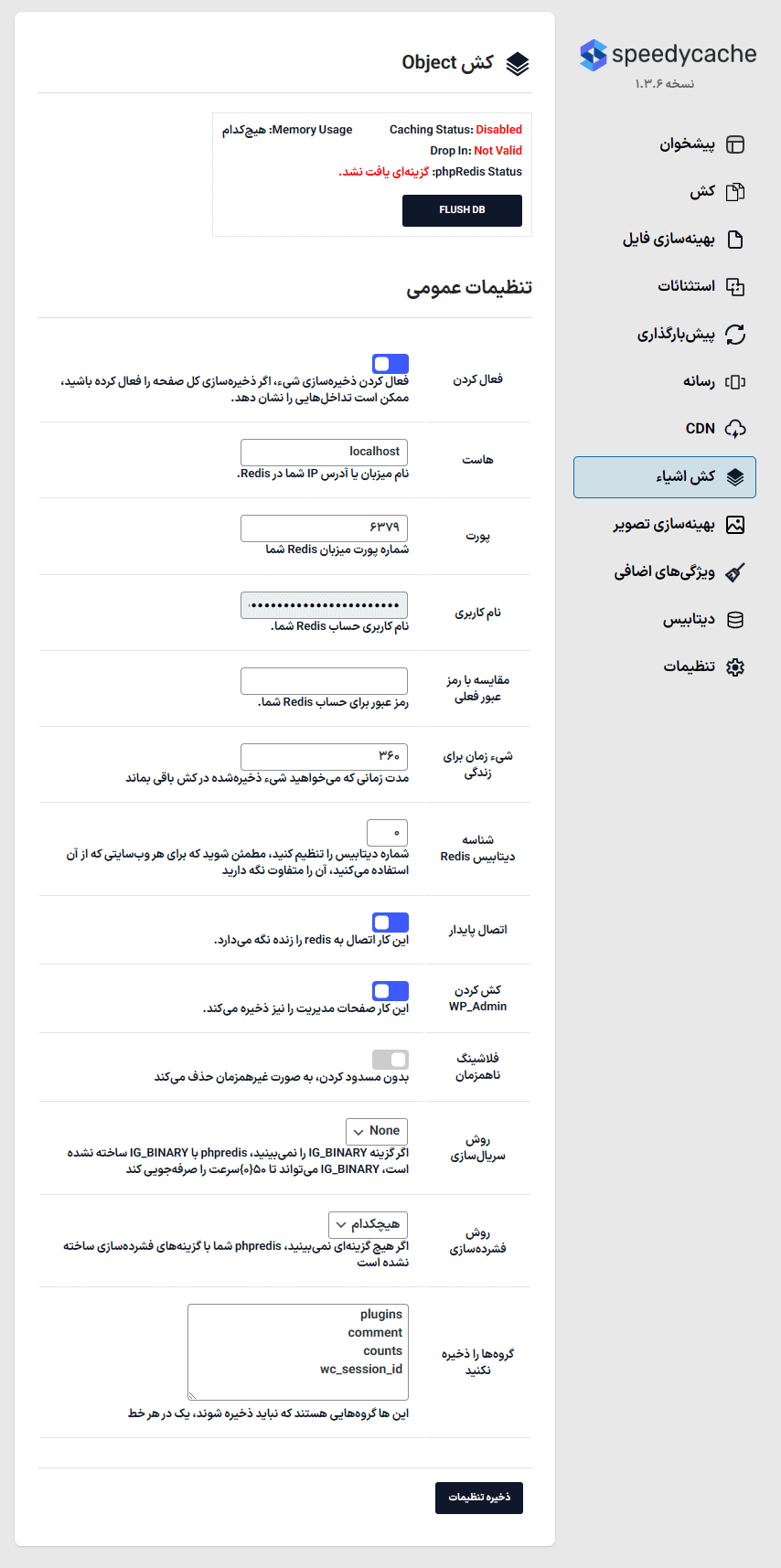The width and height of the screenshot is (781, 1568).
Task: Switch the Cache WP_Admin toggle
Action: (x=390, y=991)
